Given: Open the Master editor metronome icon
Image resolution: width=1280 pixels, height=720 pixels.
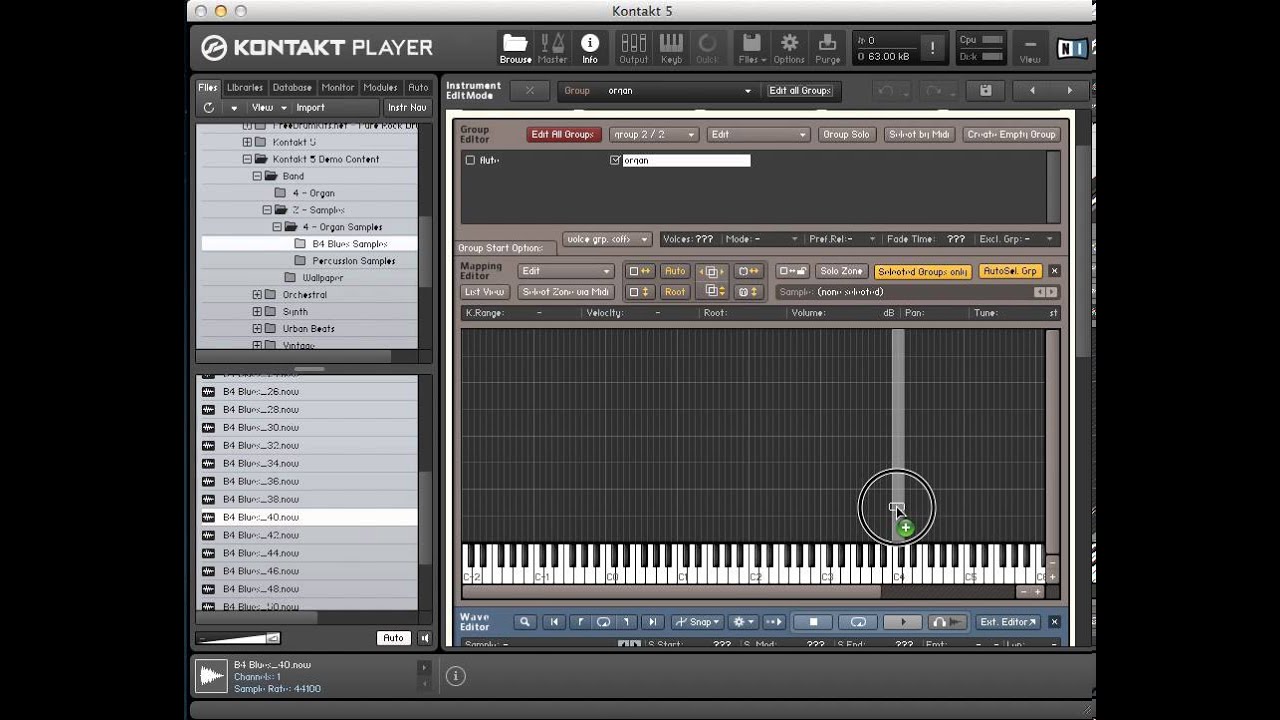Looking at the screenshot, I should tap(552, 47).
